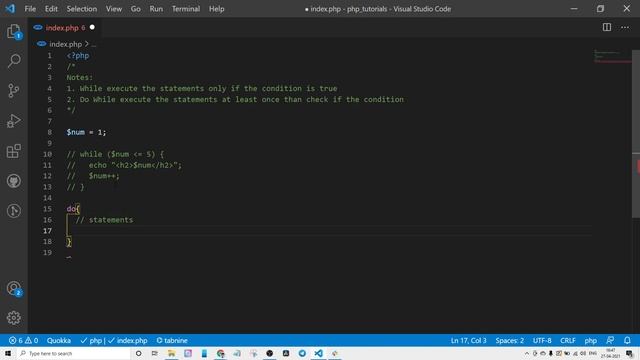The height and width of the screenshot is (360, 640).
Task: Open the Windows Action Center icon
Action: (629, 353)
